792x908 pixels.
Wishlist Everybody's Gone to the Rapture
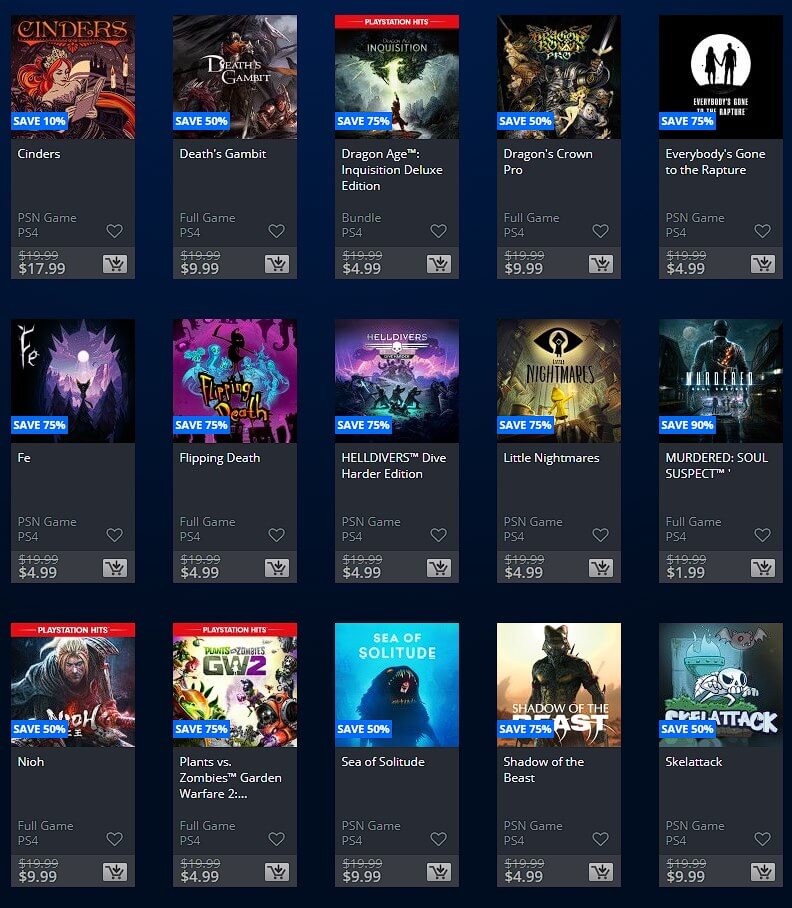click(762, 231)
